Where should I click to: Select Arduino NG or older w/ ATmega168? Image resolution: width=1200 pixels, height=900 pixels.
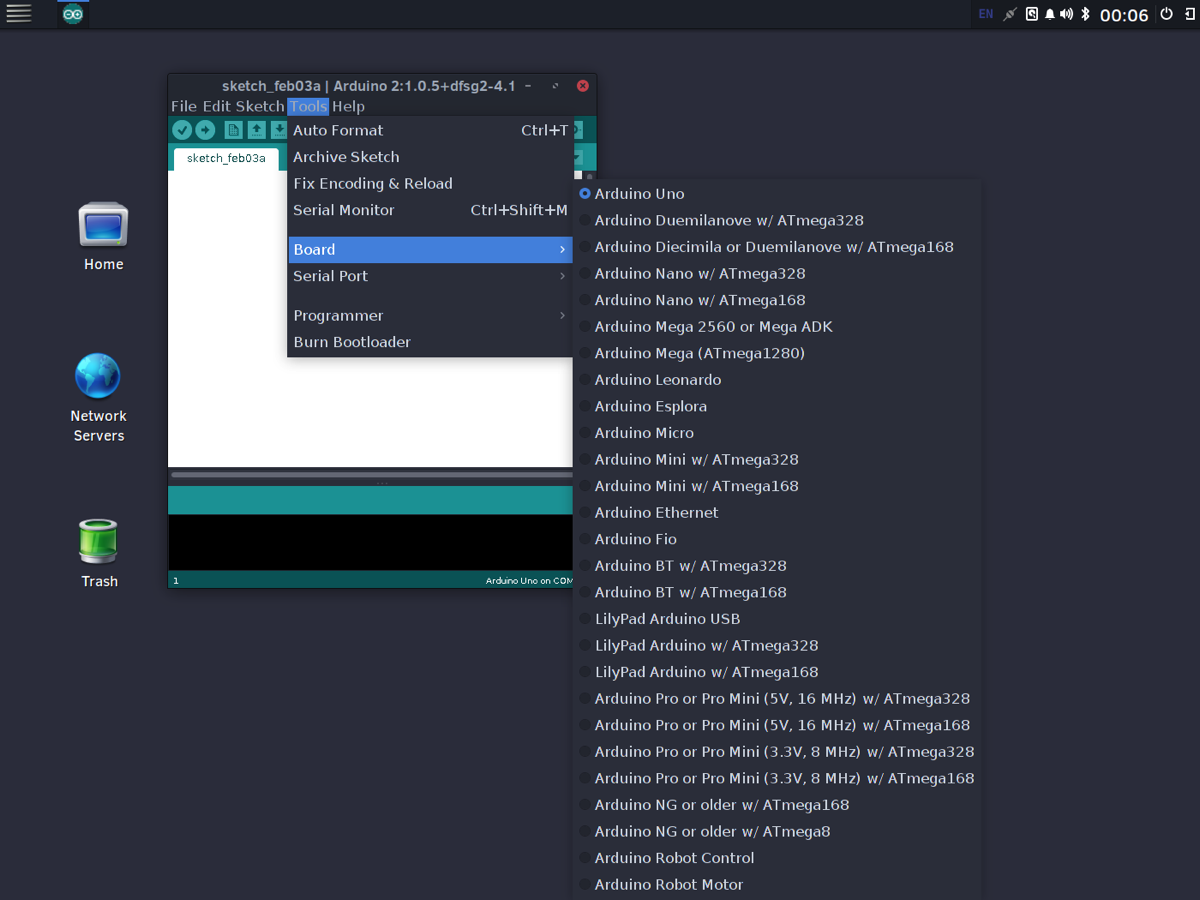(777, 805)
